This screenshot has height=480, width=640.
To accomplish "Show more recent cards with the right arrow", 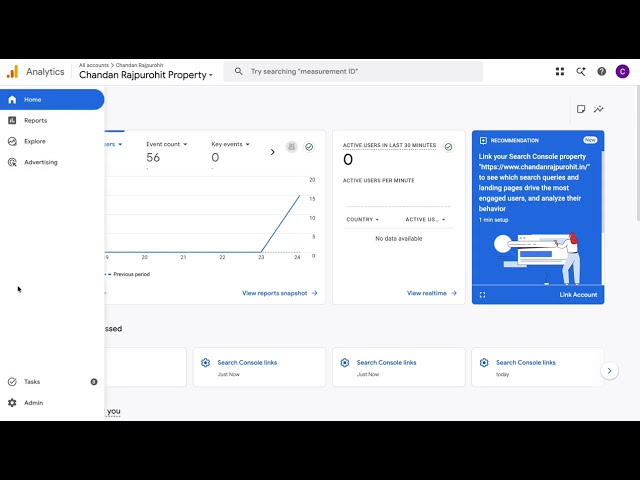I will point(609,371).
